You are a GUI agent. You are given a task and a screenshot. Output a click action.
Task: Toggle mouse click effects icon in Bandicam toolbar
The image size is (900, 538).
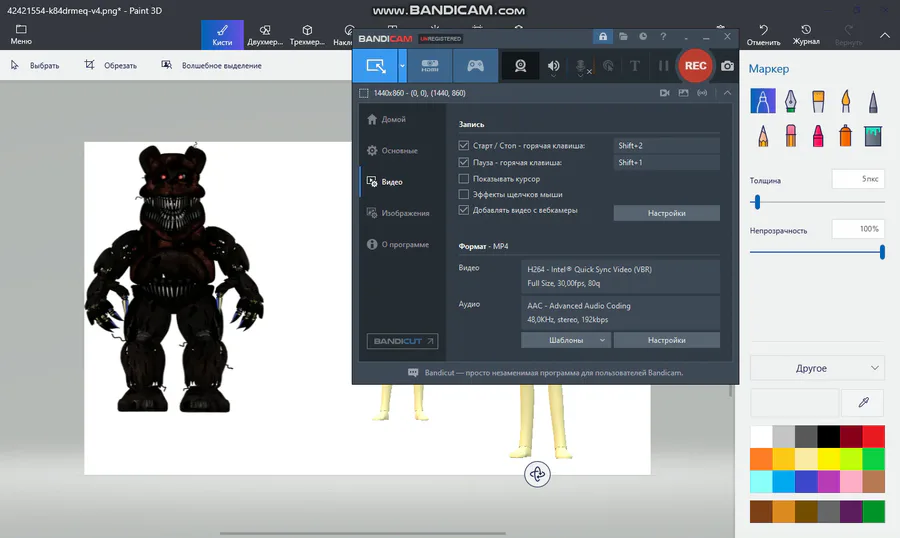tap(608, 66)
